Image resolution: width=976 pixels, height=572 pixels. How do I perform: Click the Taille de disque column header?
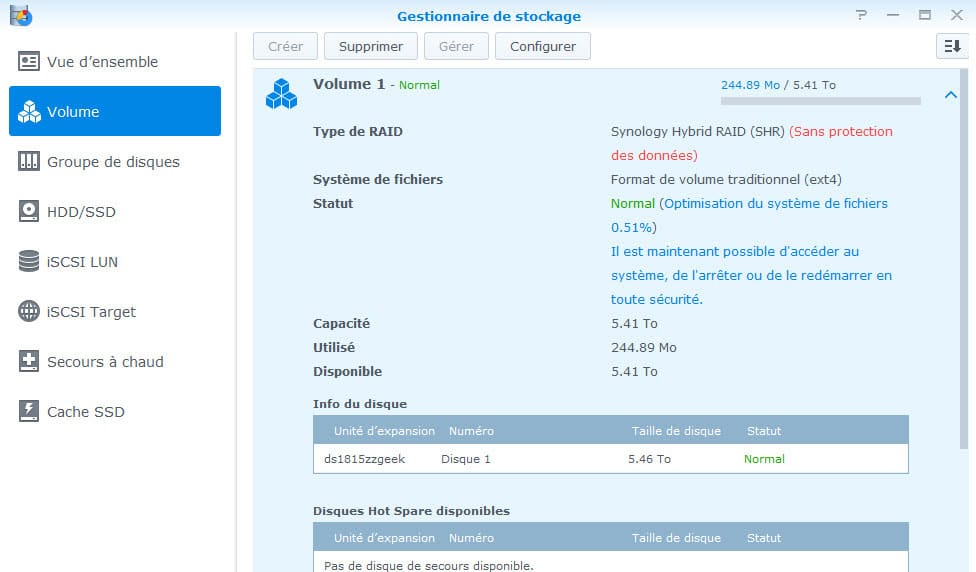(676, 431)
